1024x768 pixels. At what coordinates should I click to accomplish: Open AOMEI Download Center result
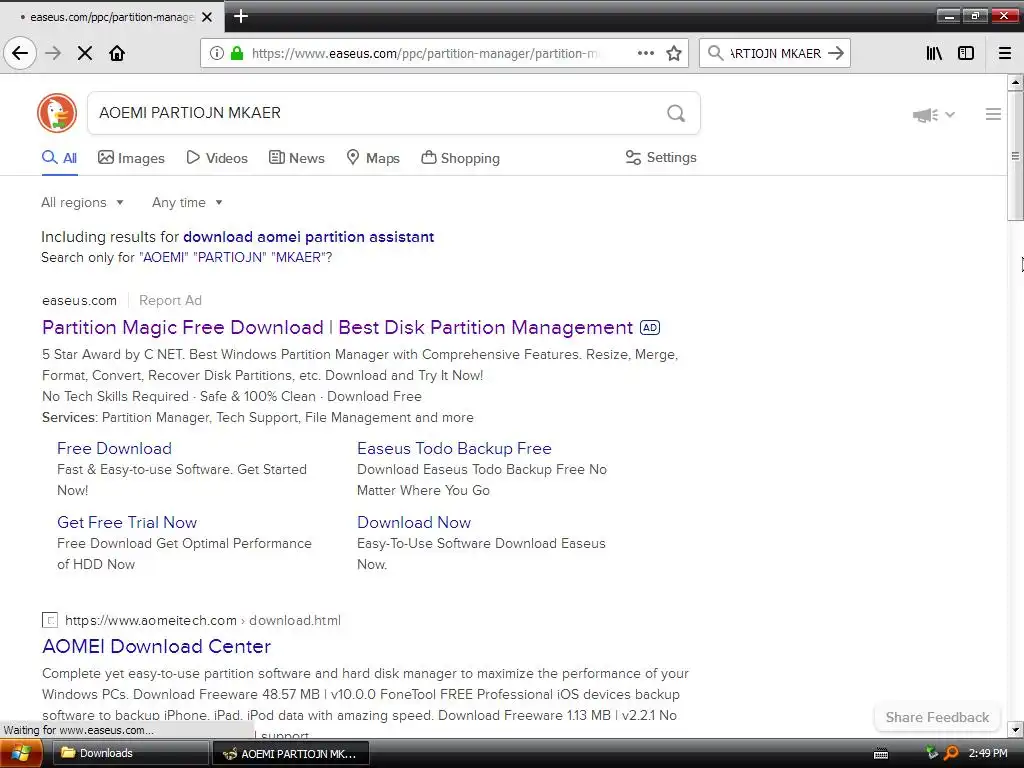[157, 646]
